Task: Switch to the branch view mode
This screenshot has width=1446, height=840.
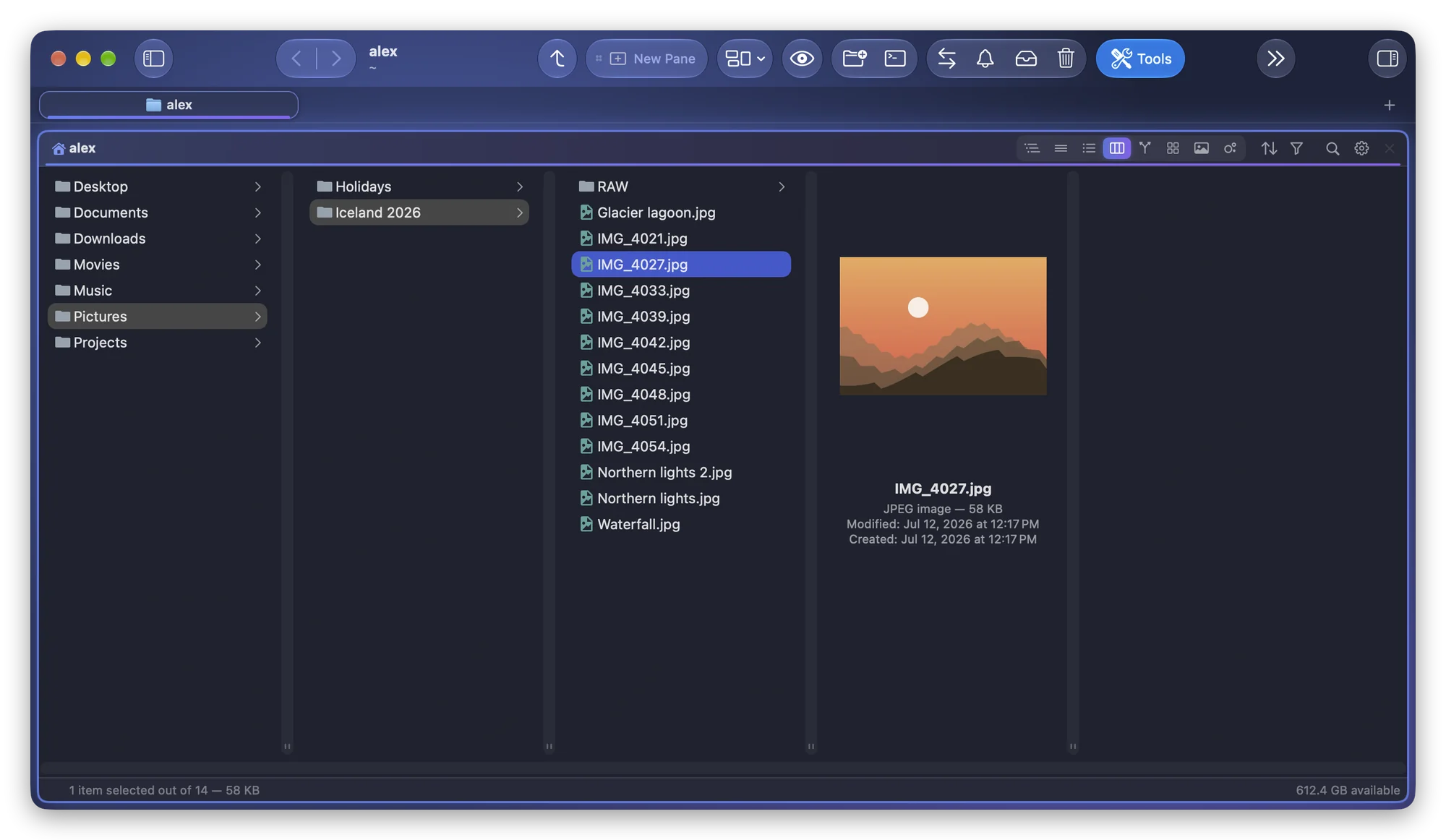Action: [x=1145, y=148]
